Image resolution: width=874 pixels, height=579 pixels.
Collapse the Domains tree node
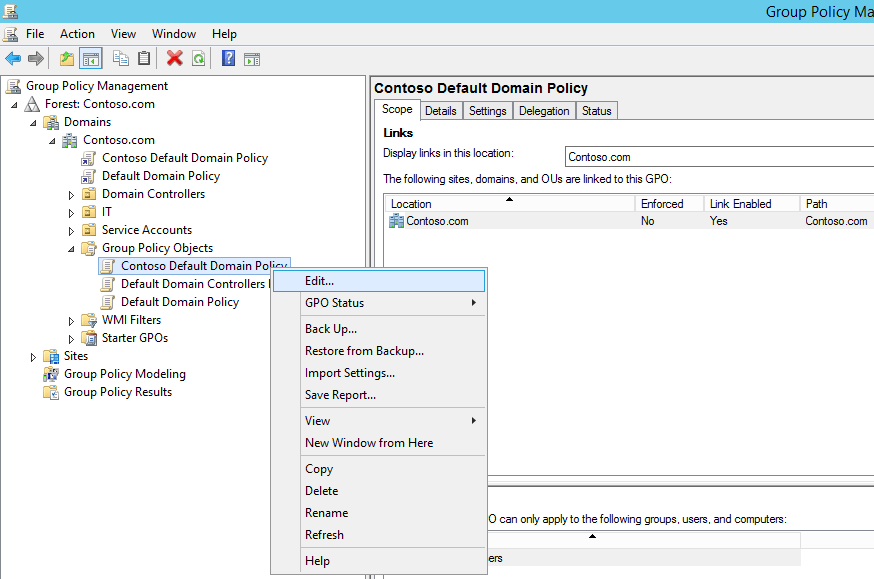pyautogui.click(x=33, y=123)
